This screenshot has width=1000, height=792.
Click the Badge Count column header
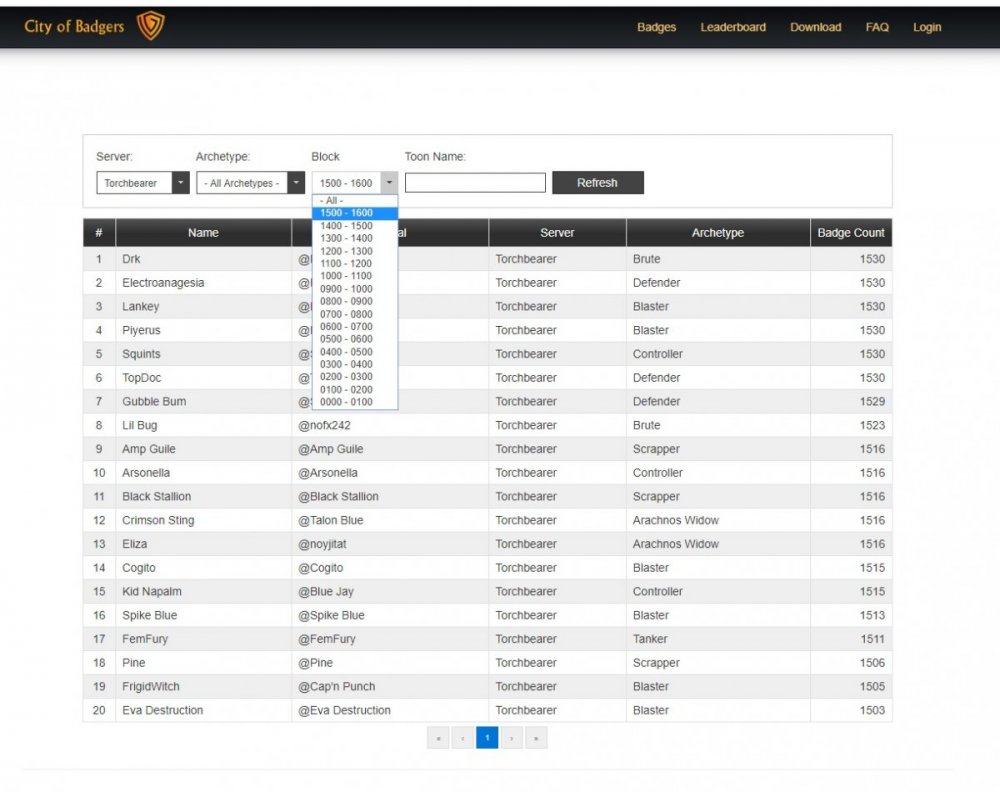[850, 233]
